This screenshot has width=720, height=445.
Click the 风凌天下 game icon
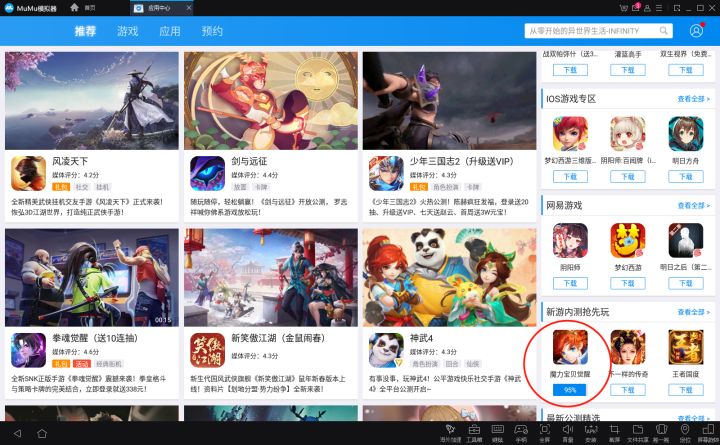[28, 173]
